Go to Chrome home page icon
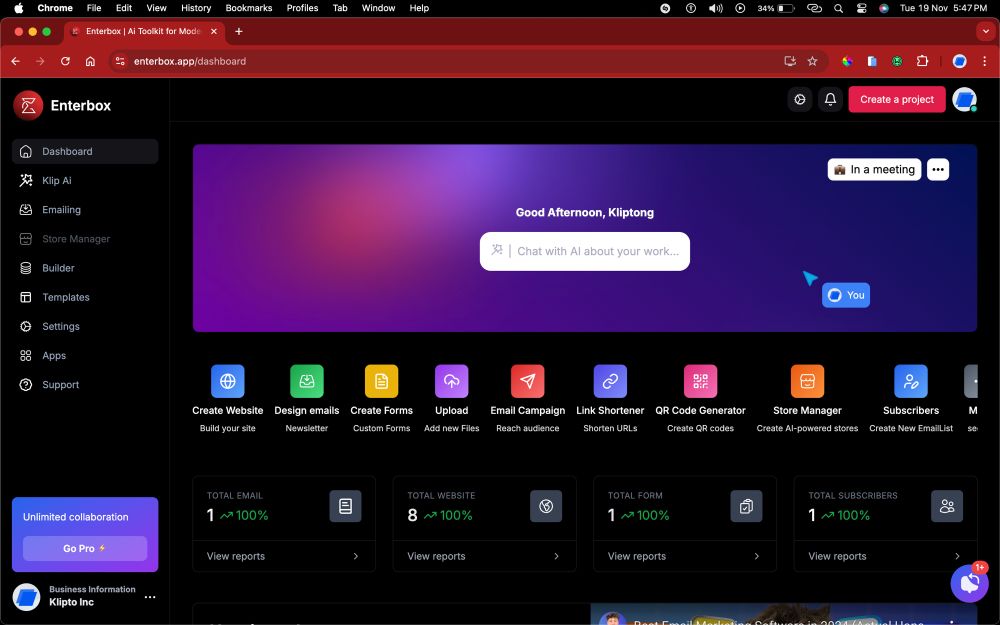This screenshot has height=625, width=1000. tap(91, 61)
